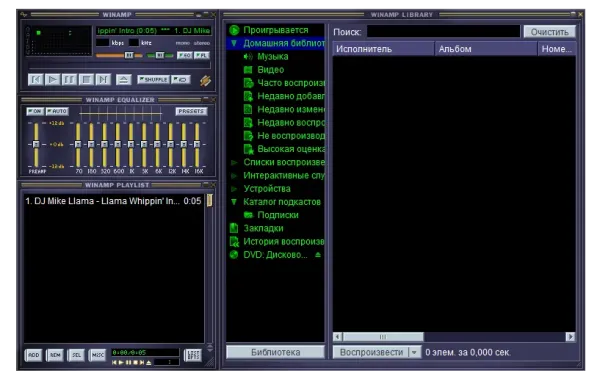Sort by the Исполнитель column header

coord(383,49)
